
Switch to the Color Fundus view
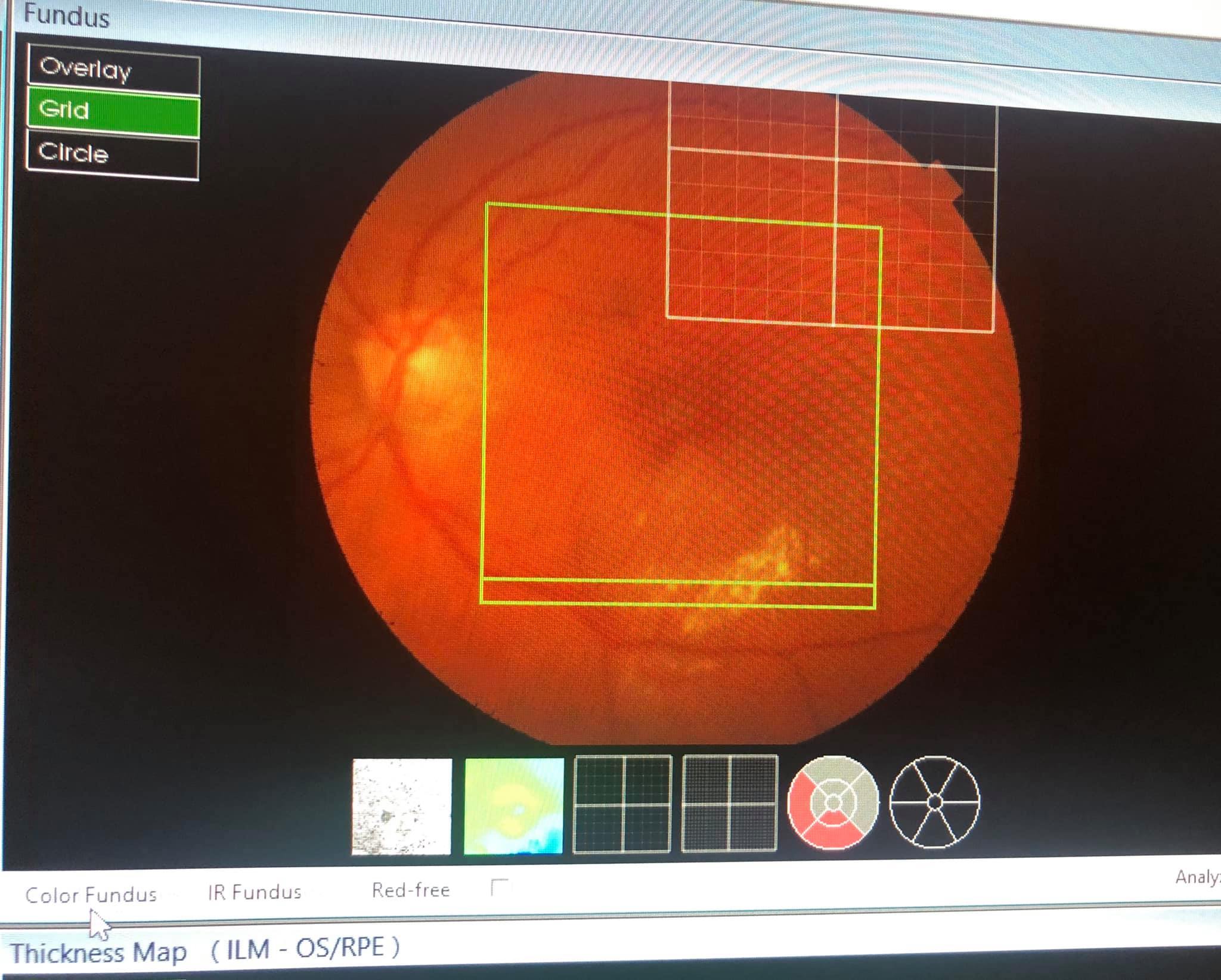91,894
